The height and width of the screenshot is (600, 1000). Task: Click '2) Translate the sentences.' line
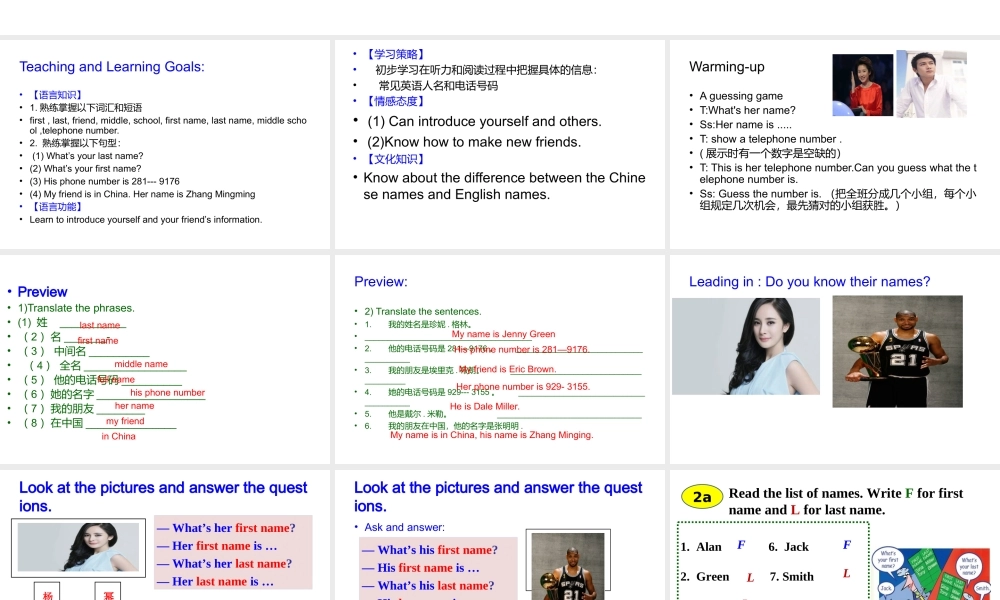pos(423,312)
